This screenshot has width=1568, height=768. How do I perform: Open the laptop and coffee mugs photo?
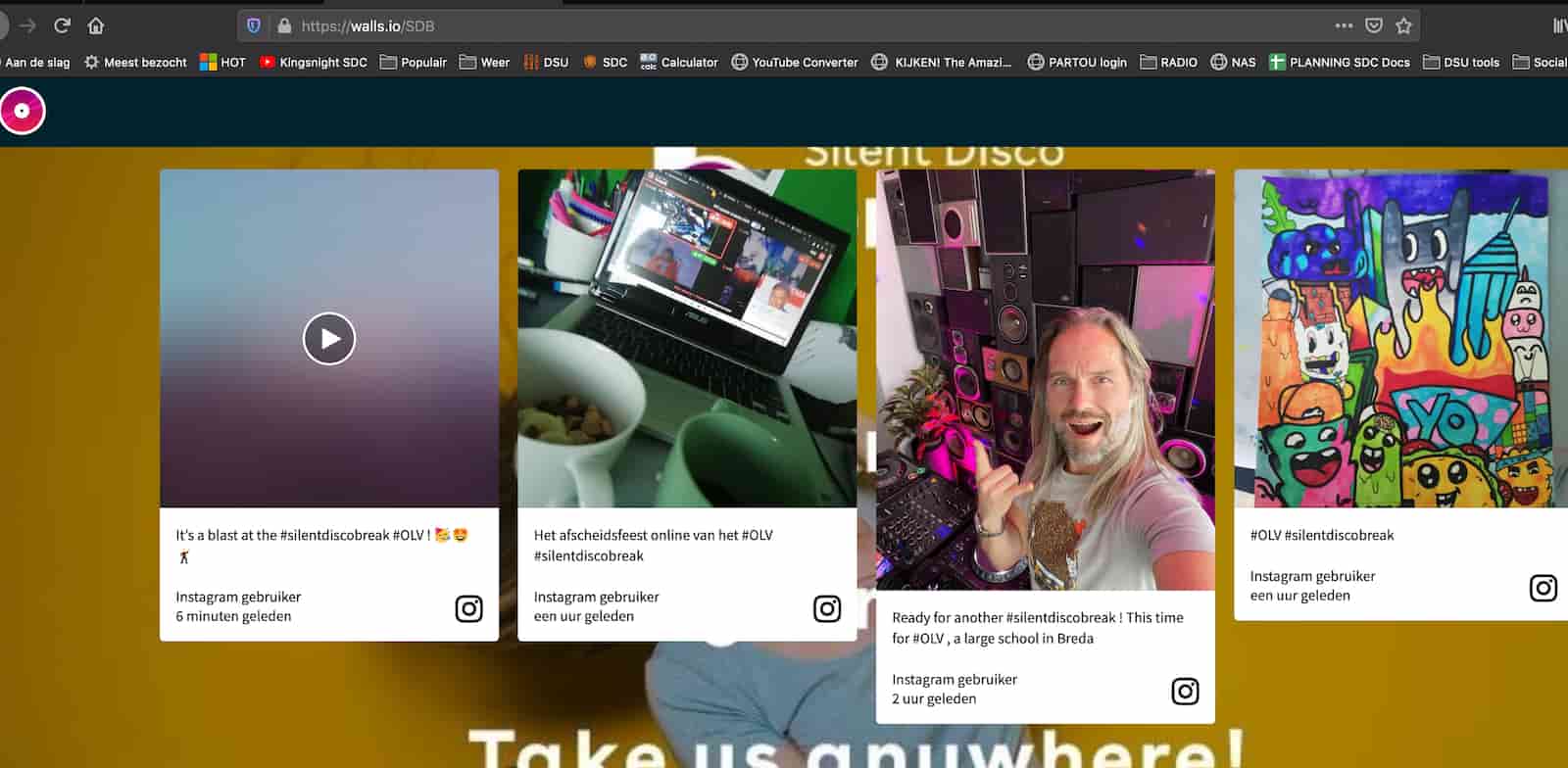[x=687, y=338]
